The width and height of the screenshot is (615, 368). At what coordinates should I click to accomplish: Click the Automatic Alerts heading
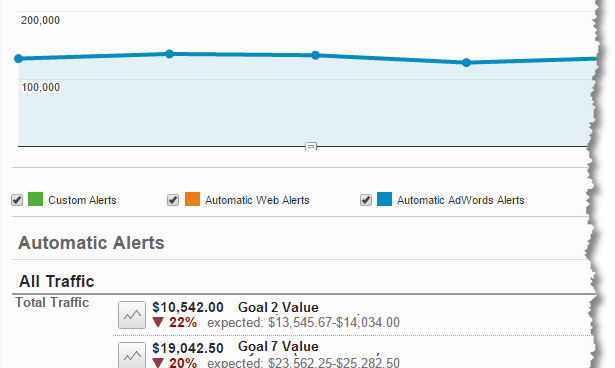[x=91, y=243]
